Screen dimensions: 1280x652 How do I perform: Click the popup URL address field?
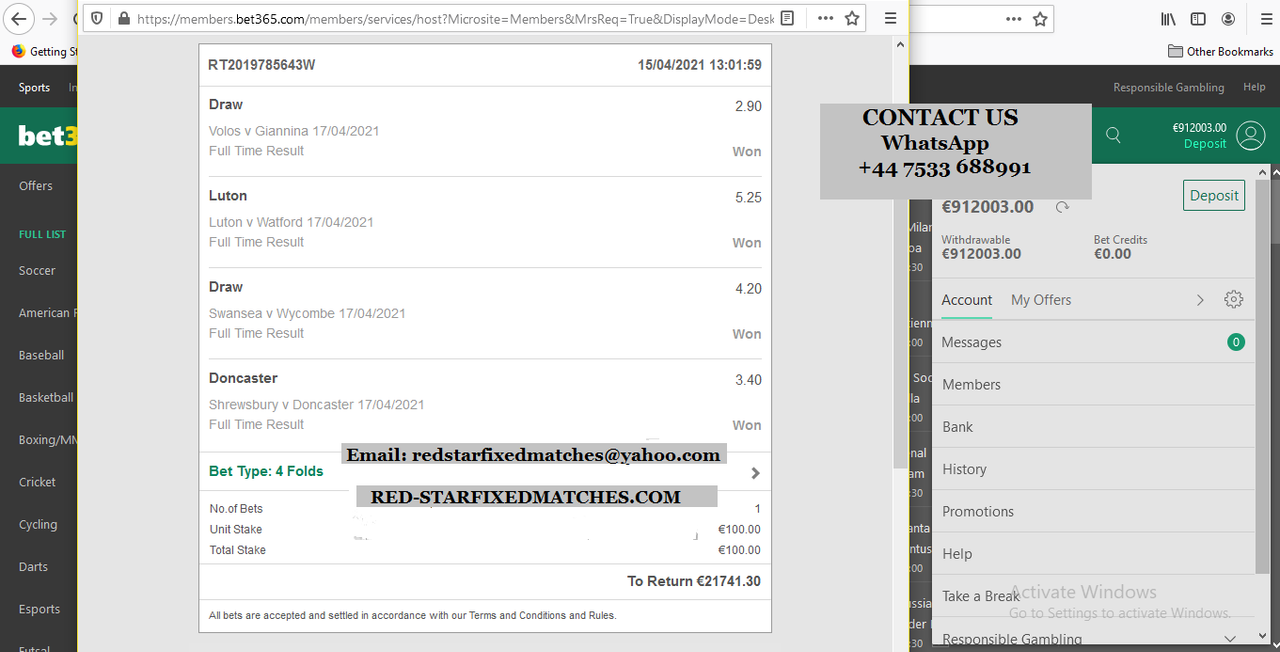coord(455,18)
